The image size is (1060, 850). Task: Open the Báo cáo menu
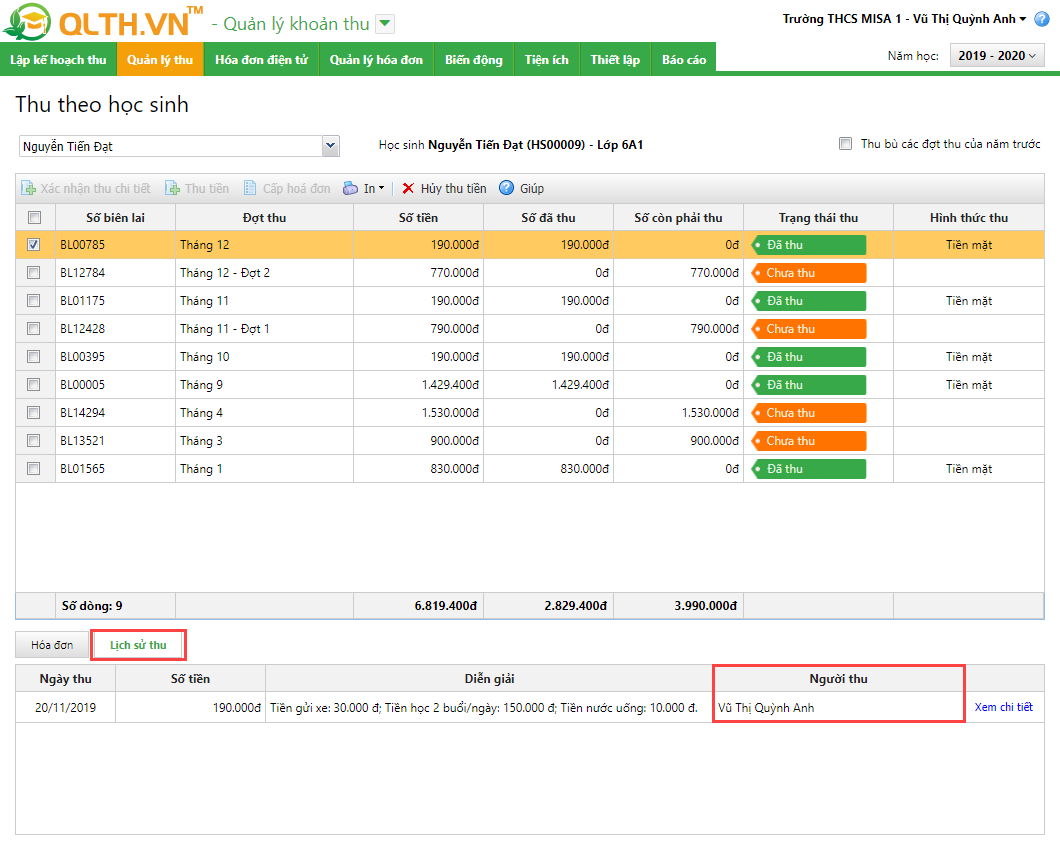coord(683,60)
